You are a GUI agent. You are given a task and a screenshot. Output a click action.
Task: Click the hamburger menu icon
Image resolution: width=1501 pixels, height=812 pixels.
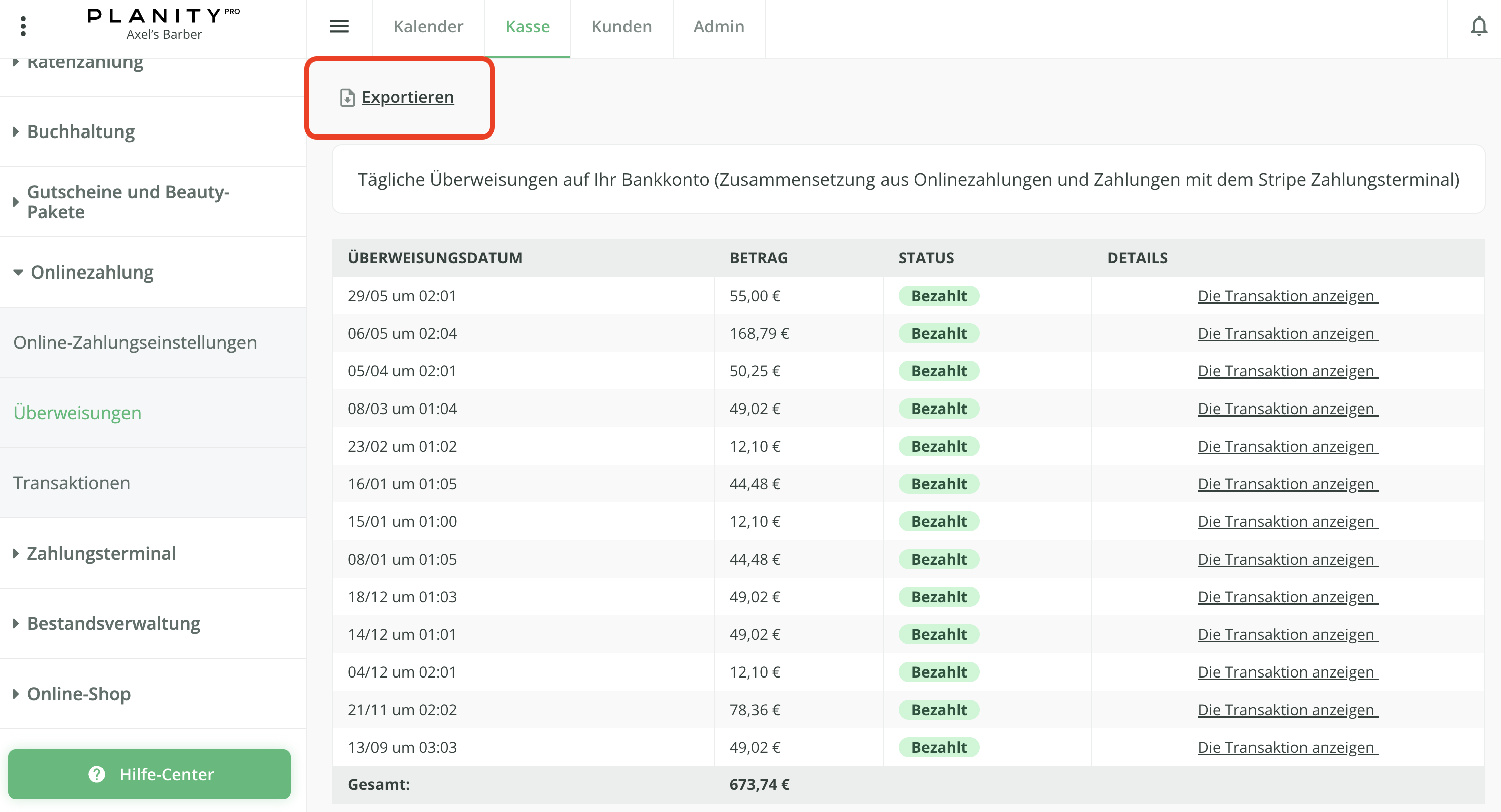pyautogui.click(x=339, y=26)
